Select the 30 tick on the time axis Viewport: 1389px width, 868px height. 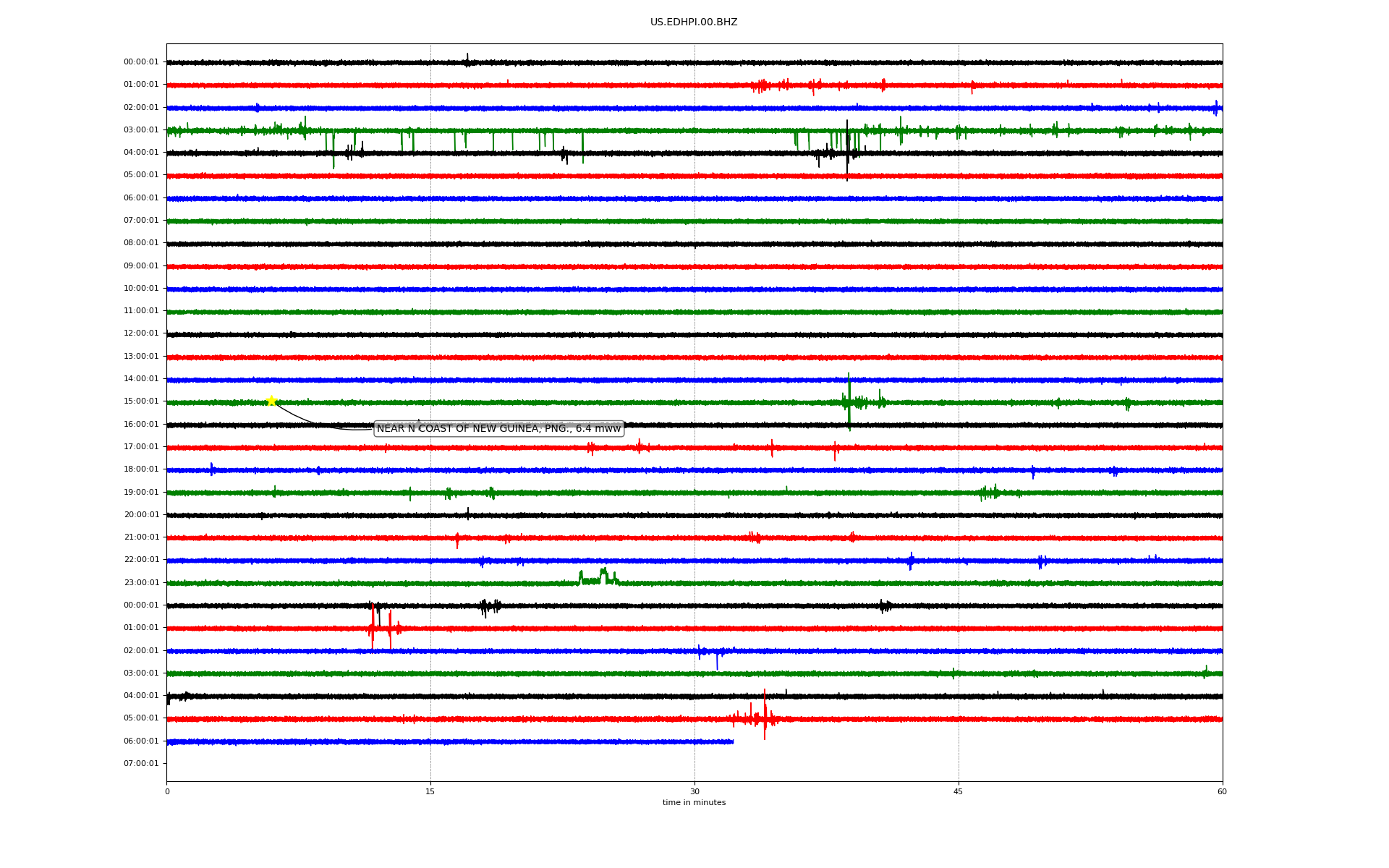(x=694, y=791)
